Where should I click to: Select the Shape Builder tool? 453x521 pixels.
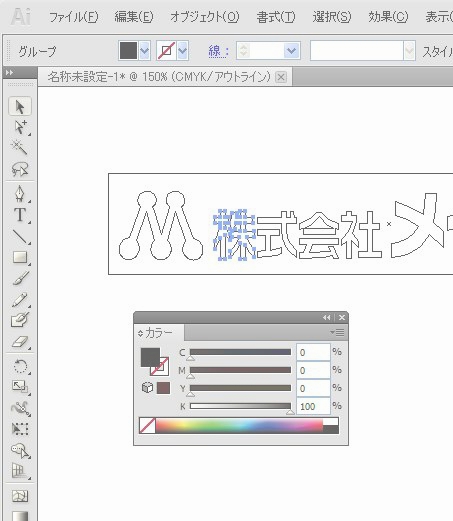coord(20,451)
